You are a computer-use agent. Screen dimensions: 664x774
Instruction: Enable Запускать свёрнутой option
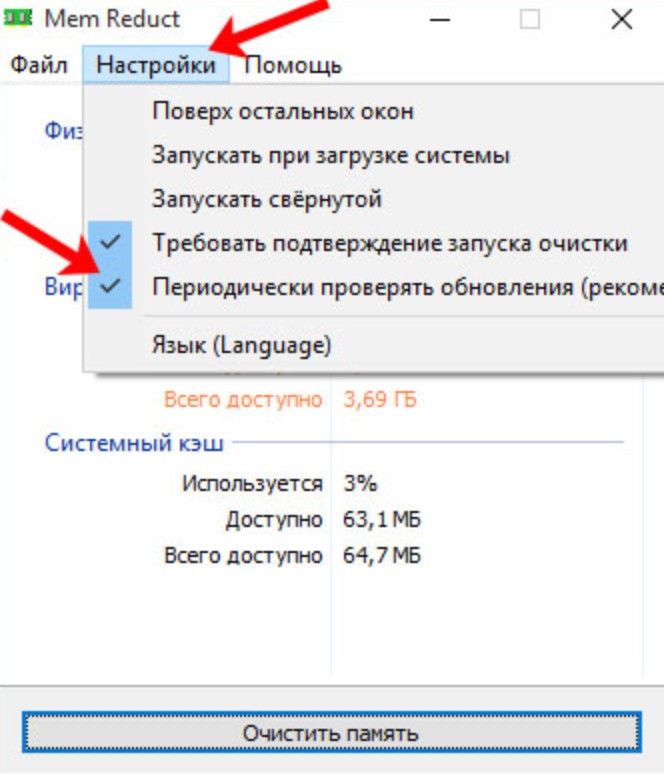375,199
